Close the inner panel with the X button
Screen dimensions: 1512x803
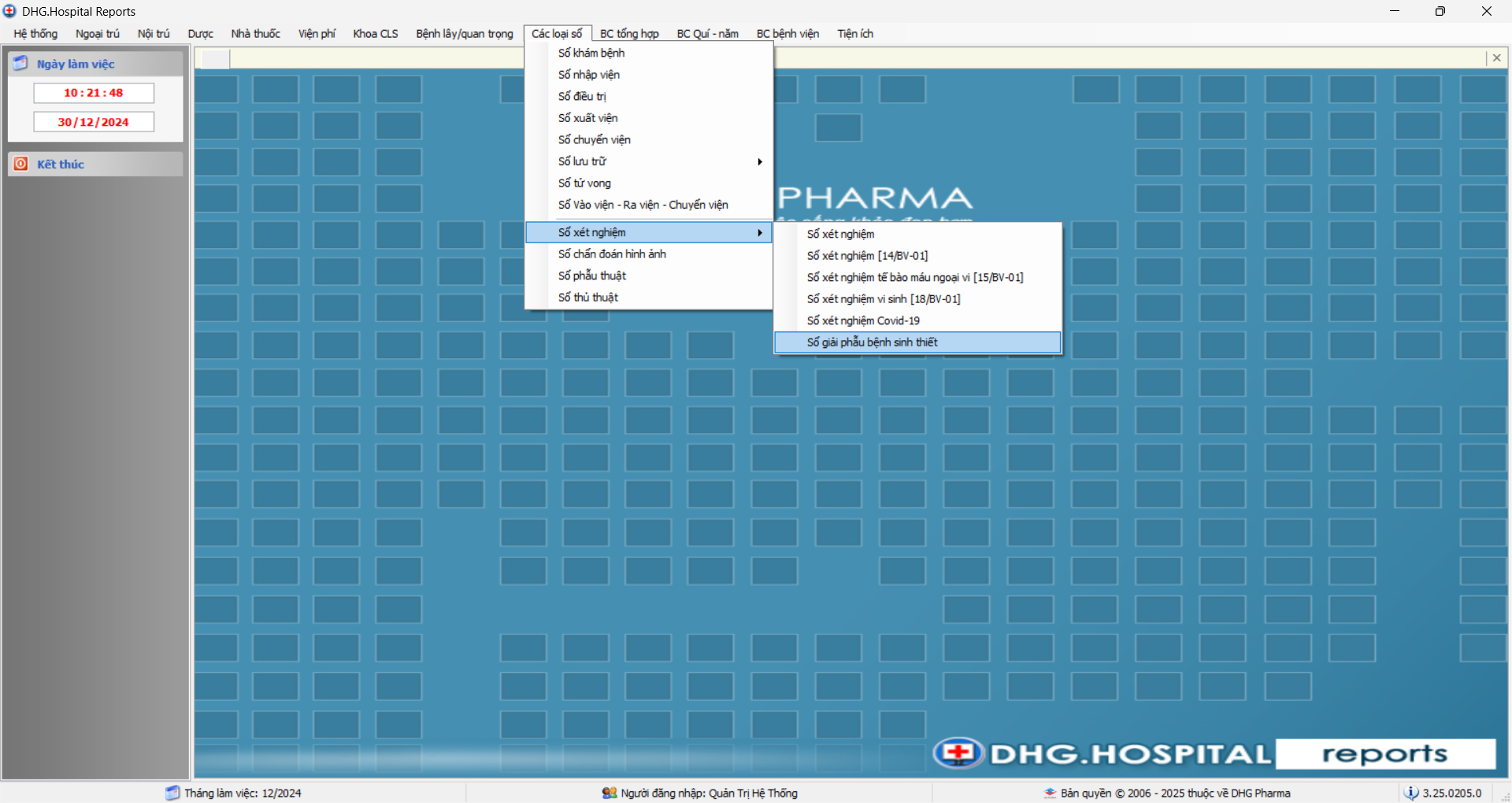pos(1497,57)
